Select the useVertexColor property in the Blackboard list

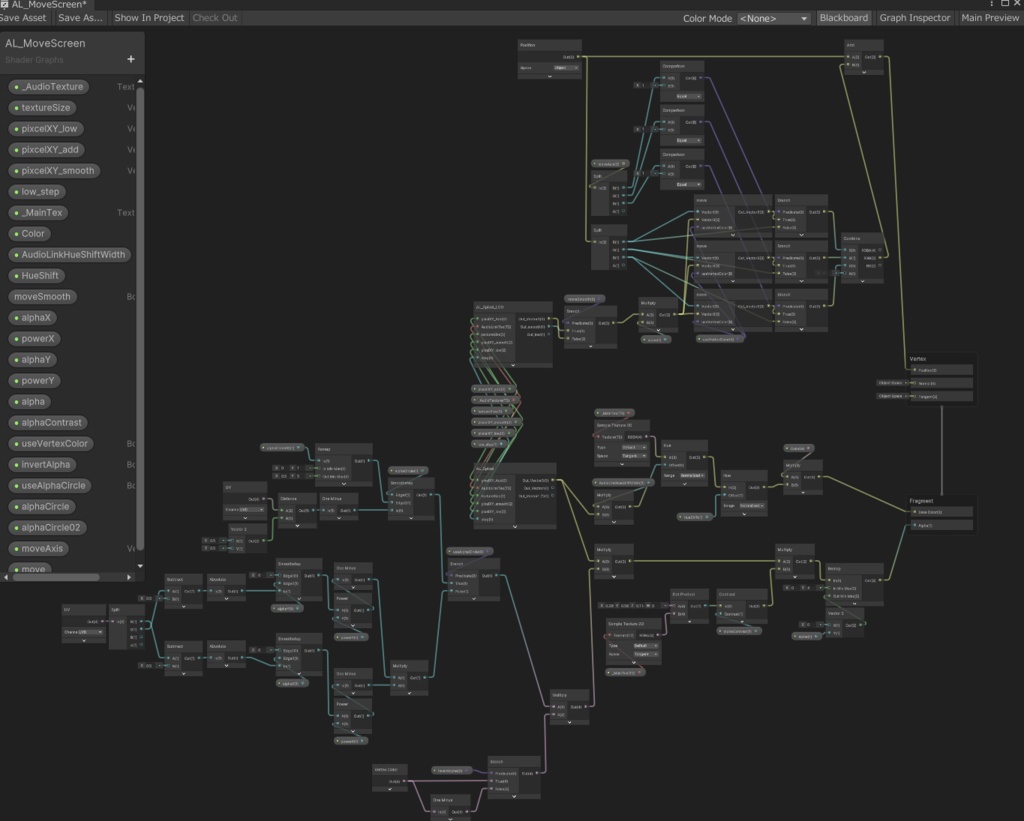tap(52, 443)
